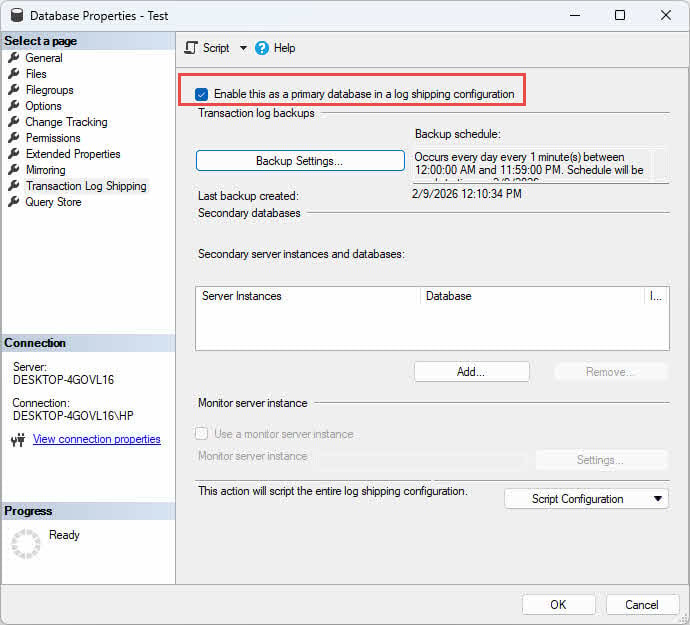690x625 pixels.
Task: Click the wrench icon beside Permissions
Action: coord(14,138)
